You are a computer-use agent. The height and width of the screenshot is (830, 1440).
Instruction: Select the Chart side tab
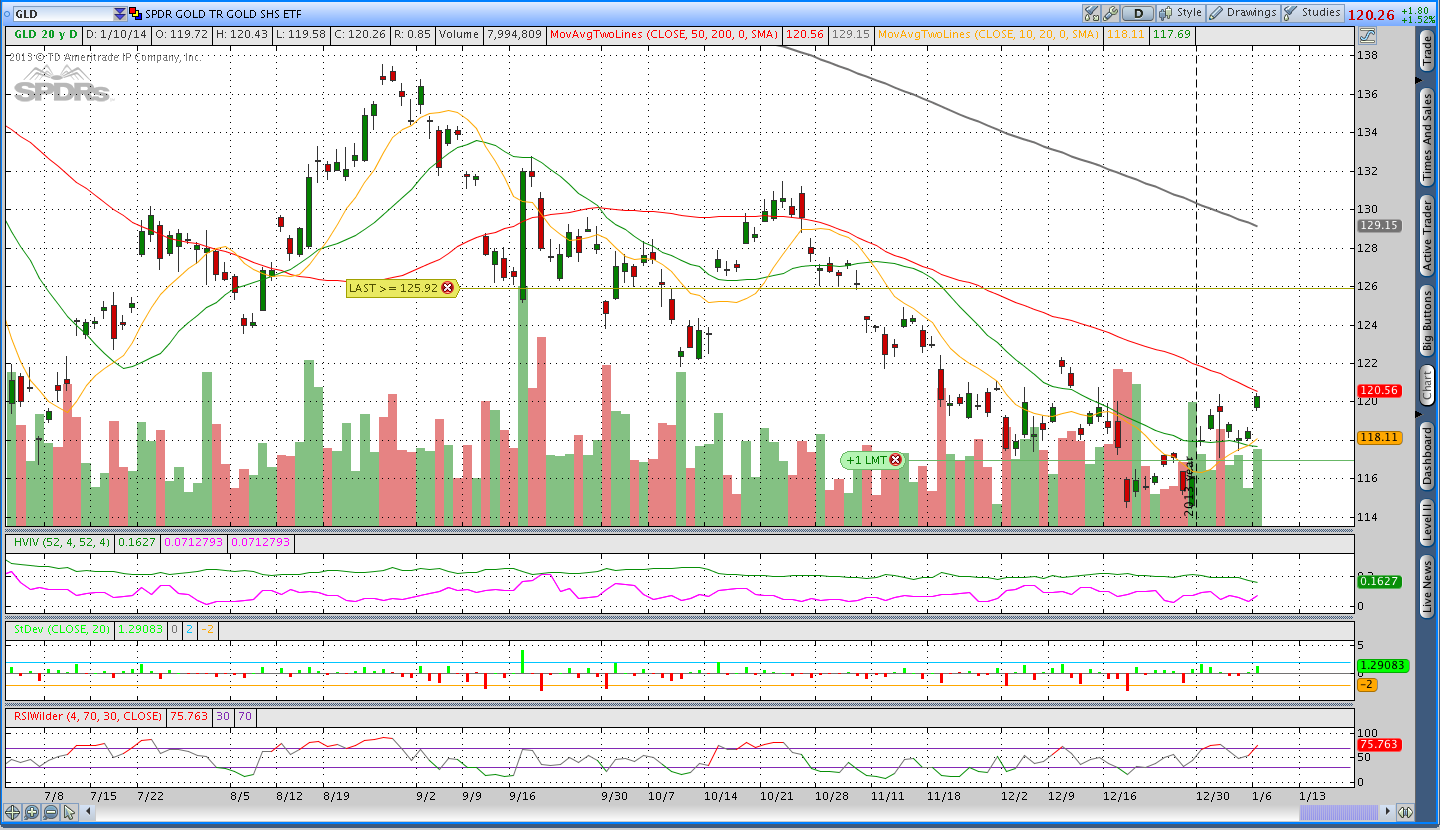(1427, 386)
